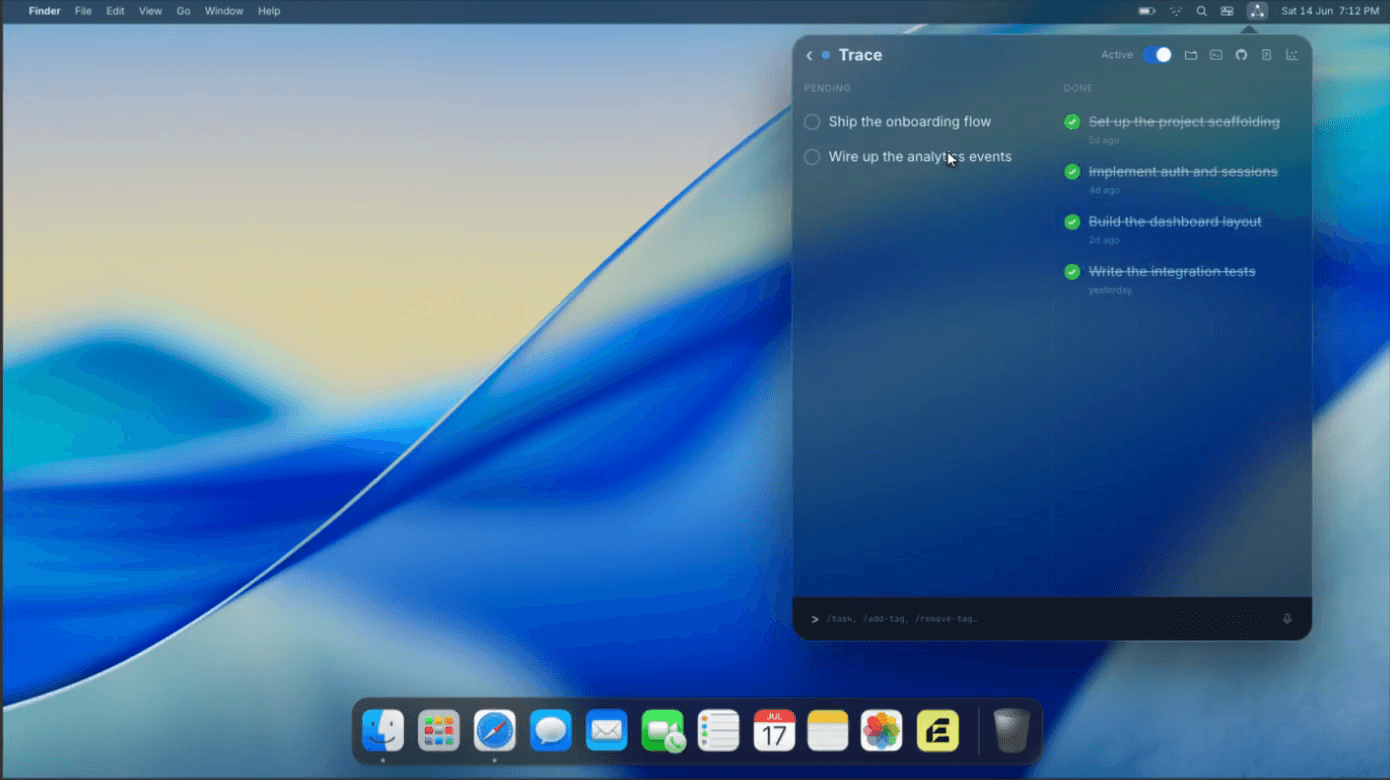Image resolution: width=1390 pixels, height=780 pixels.
Task: Focus the /task command input field
Action: pyautogui.click(x=1045, y=619)
